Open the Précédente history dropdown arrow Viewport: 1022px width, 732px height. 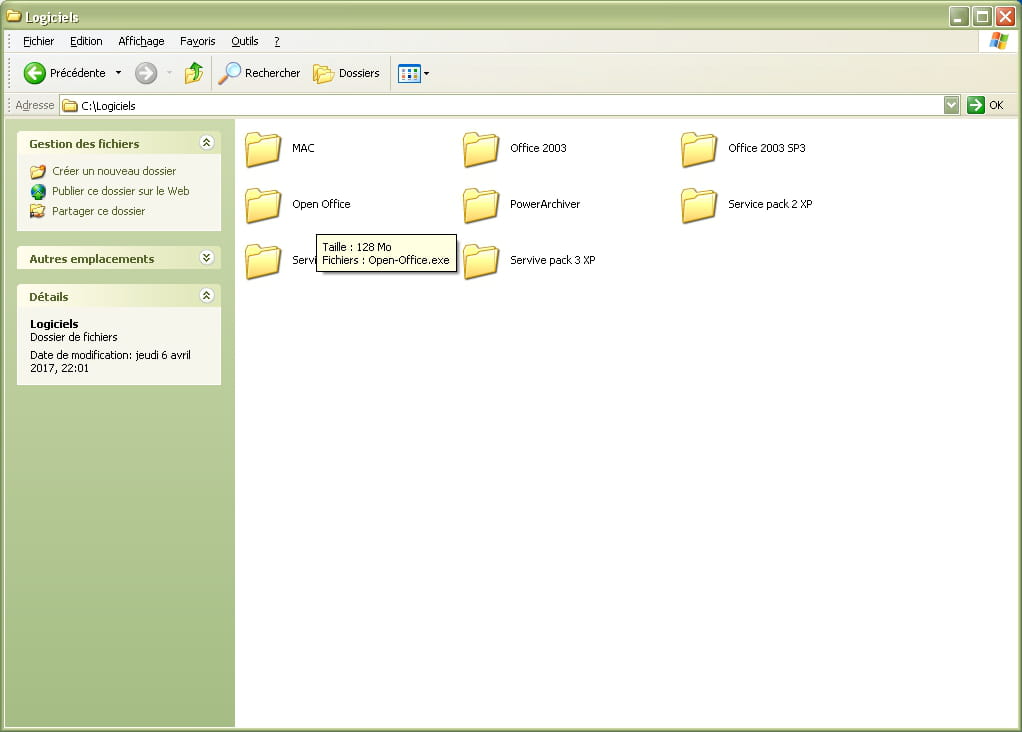click(x=118, y=73)
